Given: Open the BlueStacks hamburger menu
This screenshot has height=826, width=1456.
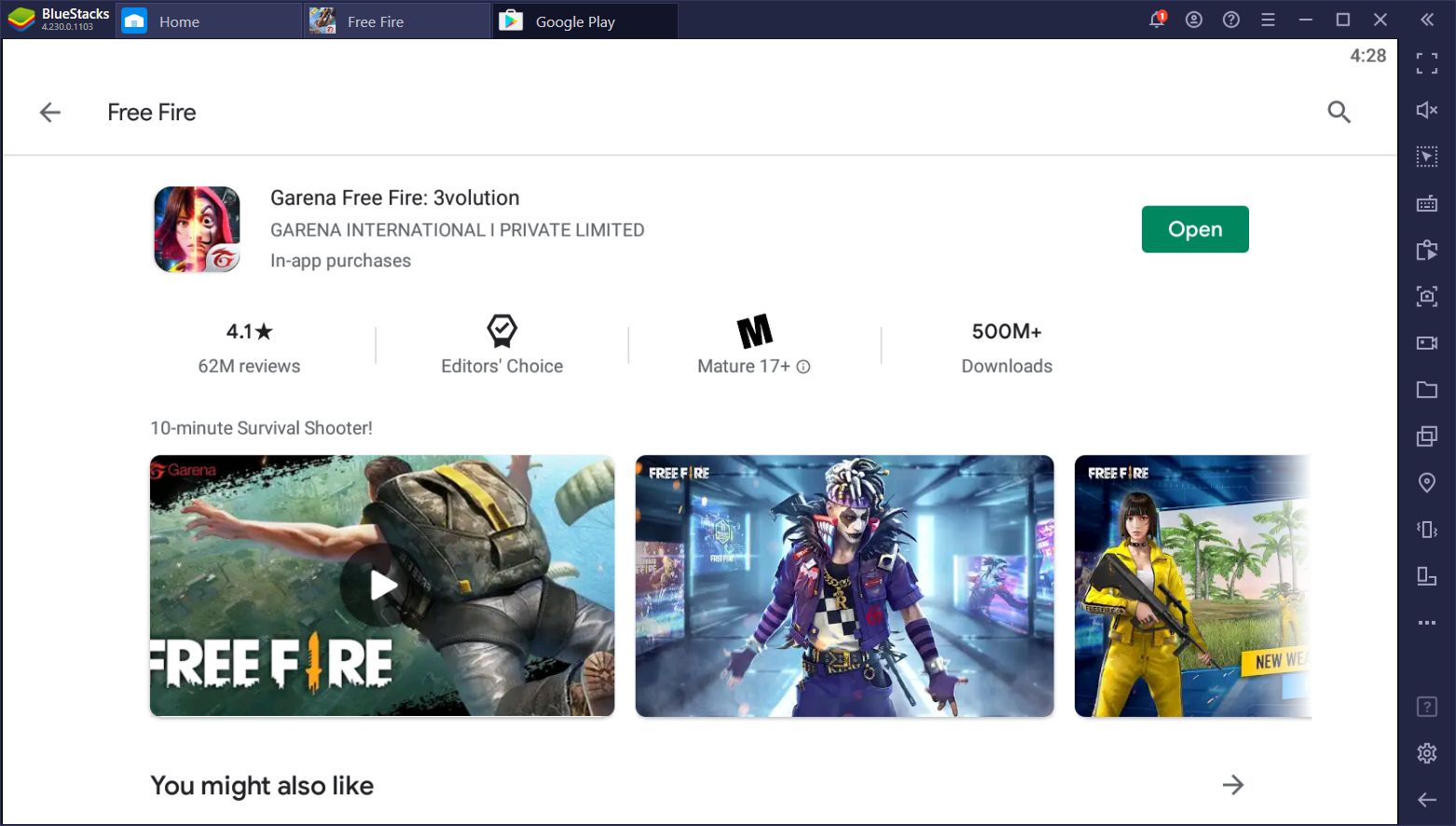Looking at the screenshot, I should [1268, 20].
